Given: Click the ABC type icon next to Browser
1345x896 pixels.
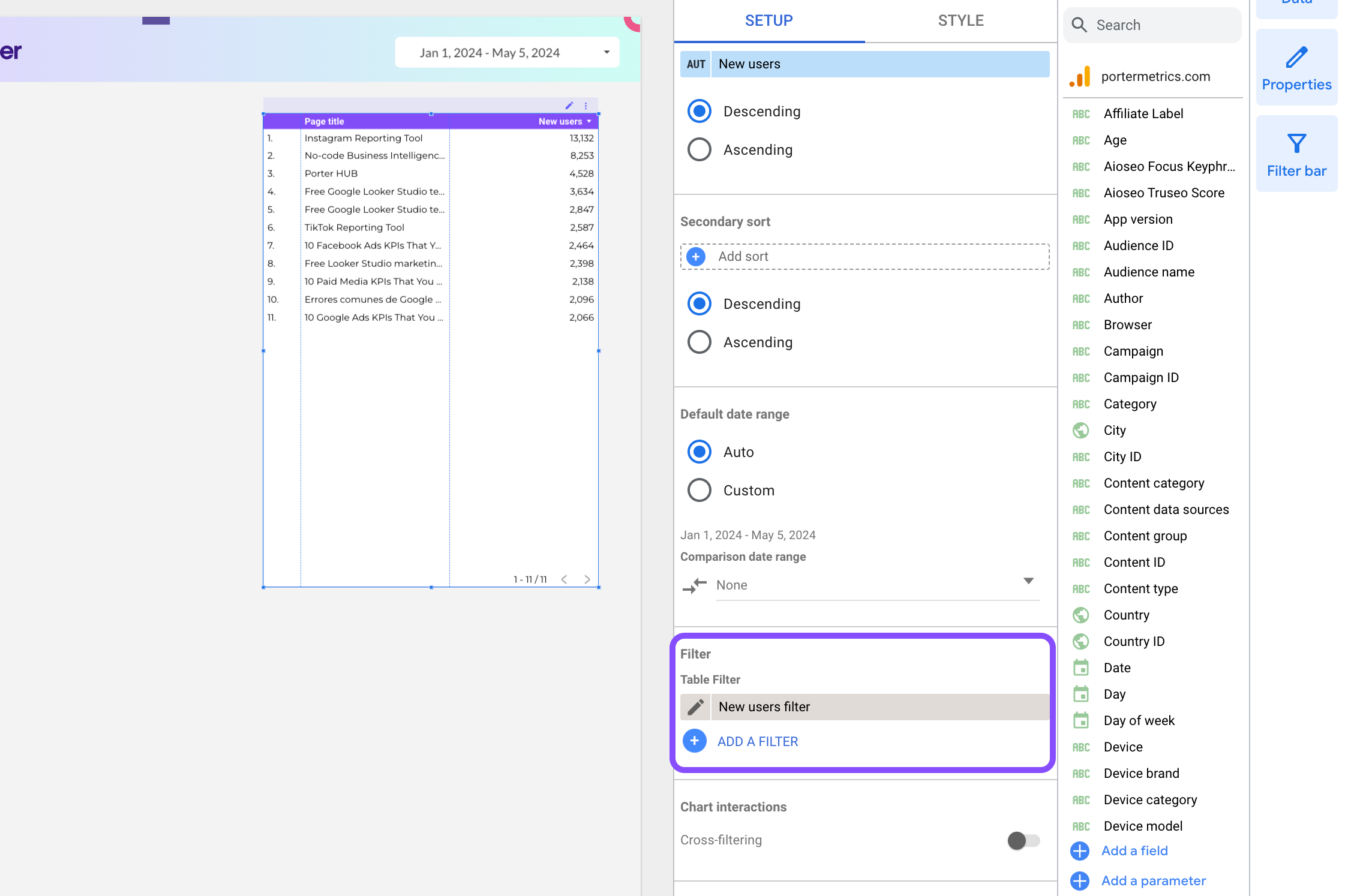Looking at the screenshot, I should [1081, 325].
